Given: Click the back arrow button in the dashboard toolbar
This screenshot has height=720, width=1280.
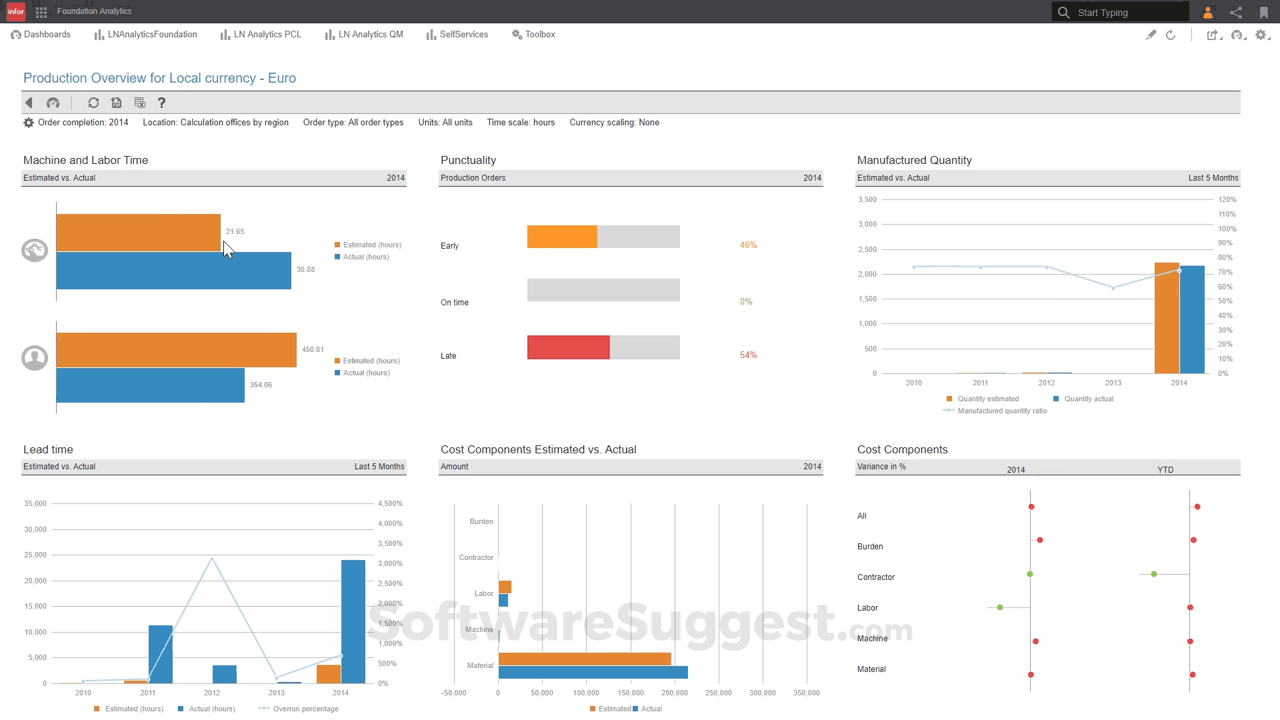Looking at the screenshot, I should click(28, 102).
